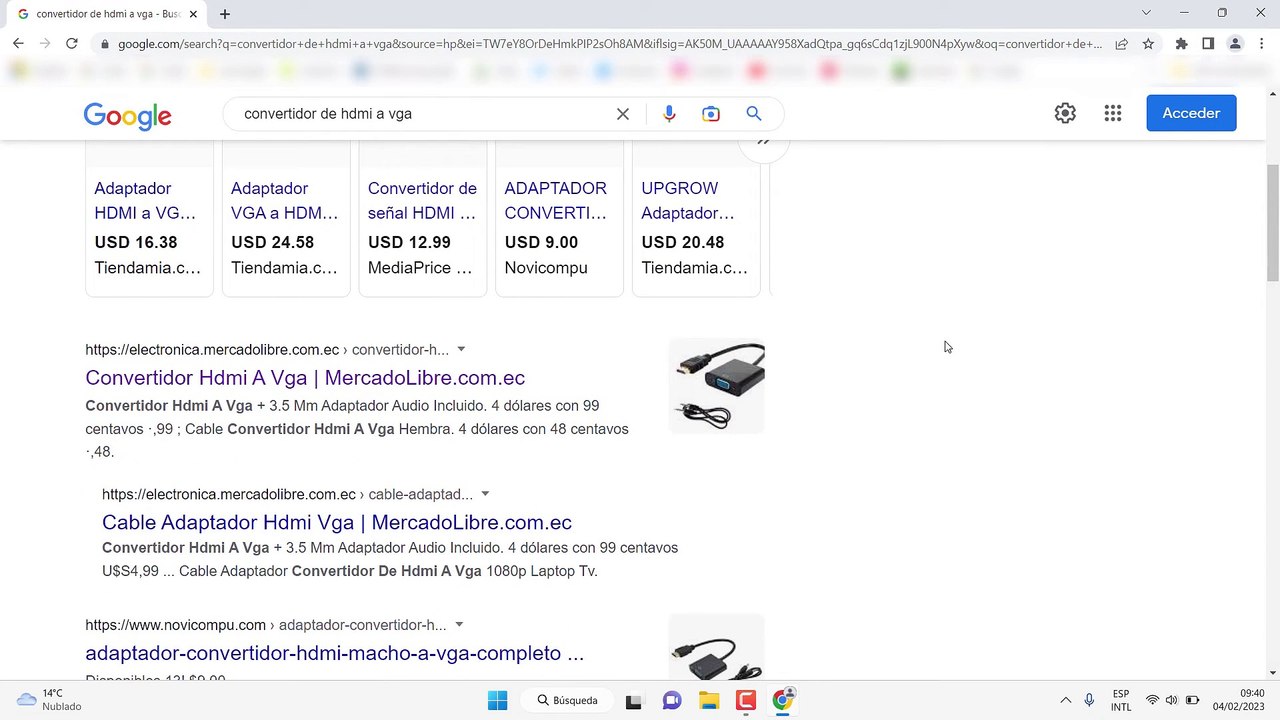Open the chat app on the taskbar
1280x720 pixels.
pyautogui.click(x=671, y=700)
